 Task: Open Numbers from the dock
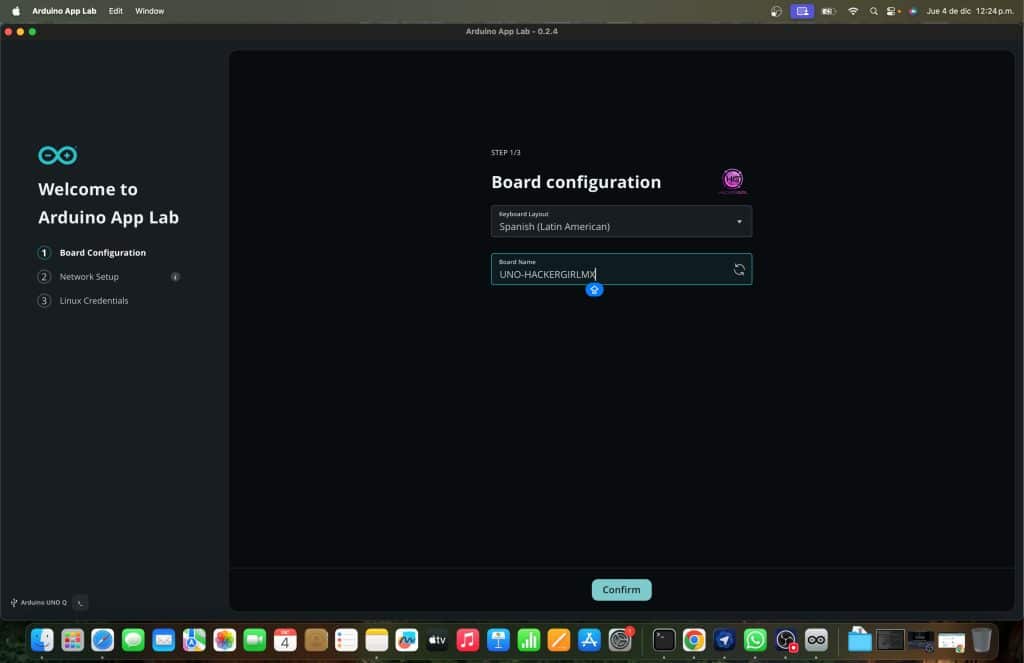click(528, 640)
